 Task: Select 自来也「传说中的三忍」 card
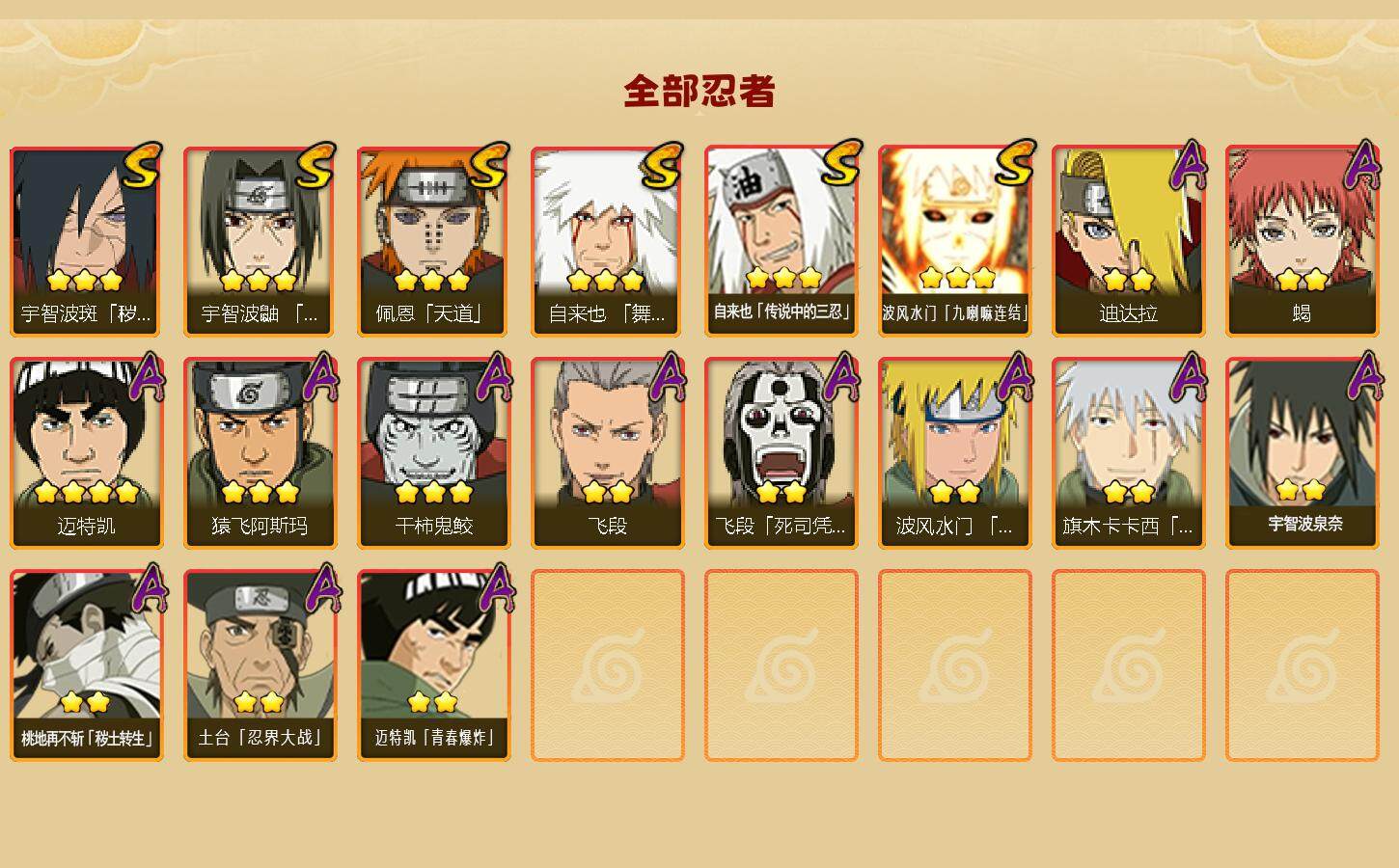pyautogui.click(x=781, y=241)
